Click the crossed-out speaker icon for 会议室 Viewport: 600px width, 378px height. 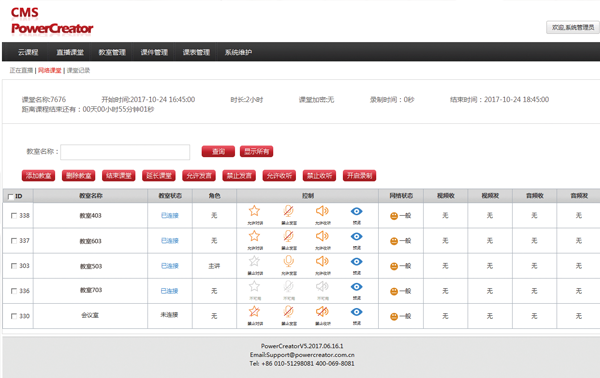(x=322, y=312)
